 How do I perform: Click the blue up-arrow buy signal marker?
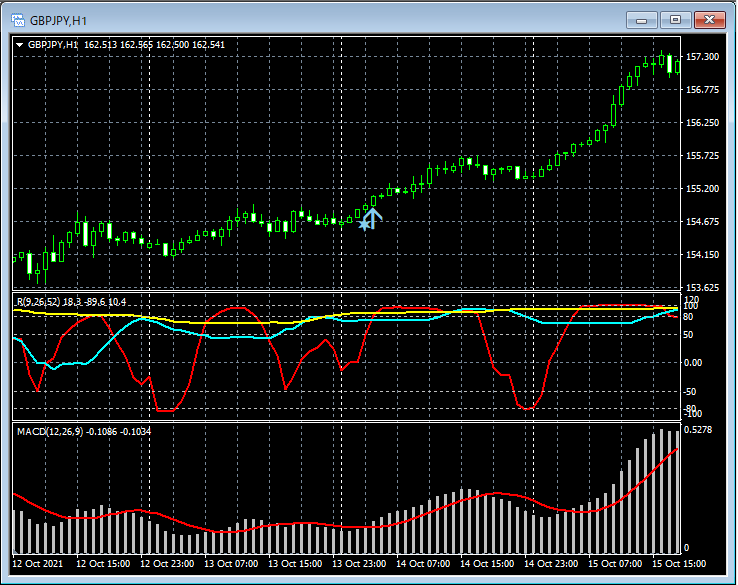[x=373, y=216]
